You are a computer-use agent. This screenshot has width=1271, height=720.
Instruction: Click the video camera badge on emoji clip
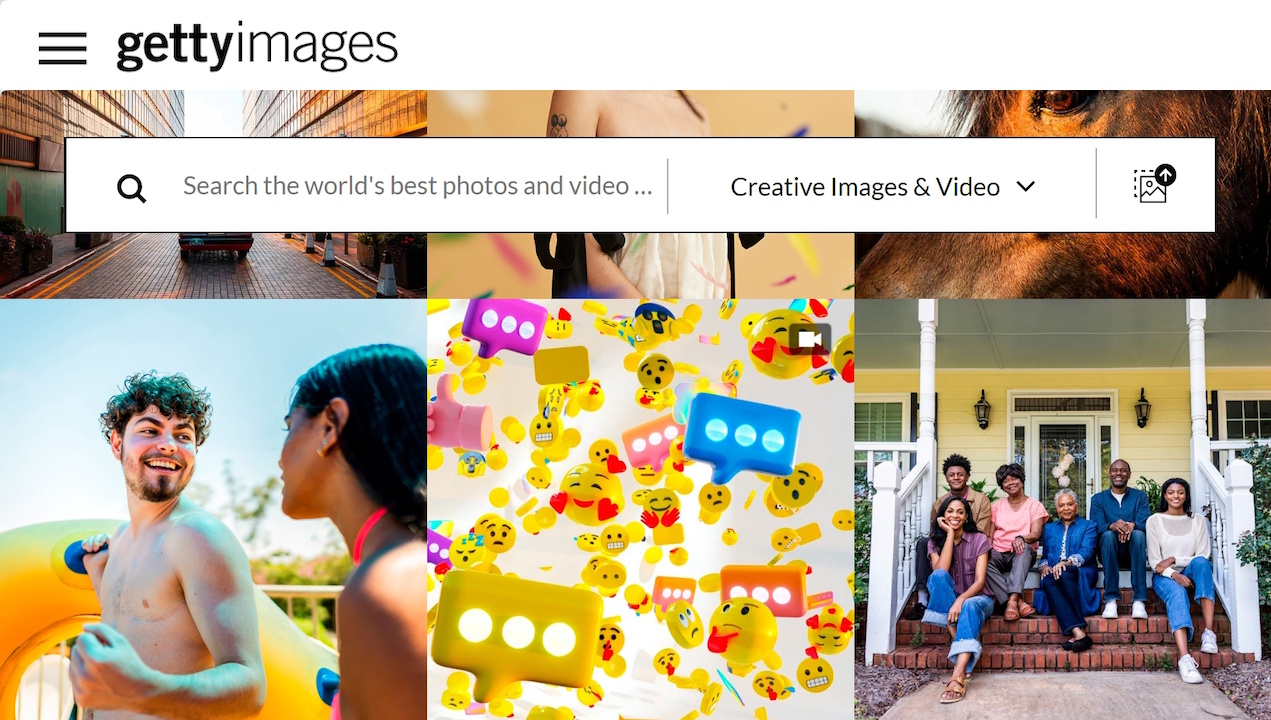(810, 340)
